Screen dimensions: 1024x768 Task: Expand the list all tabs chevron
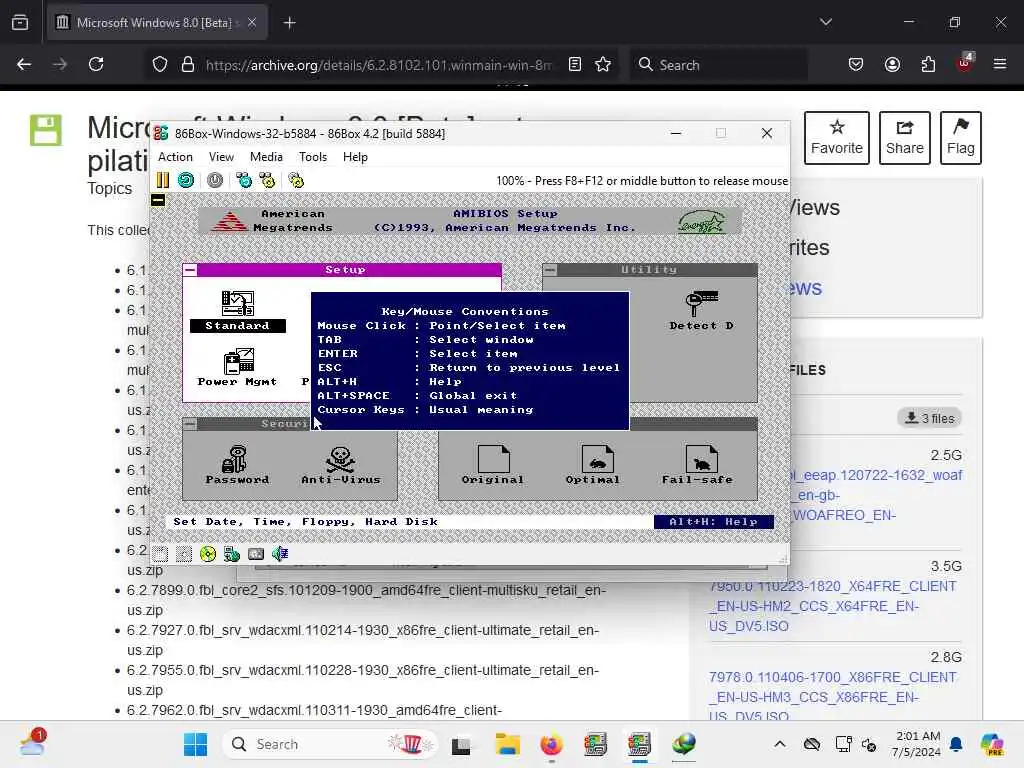(825, 22)
